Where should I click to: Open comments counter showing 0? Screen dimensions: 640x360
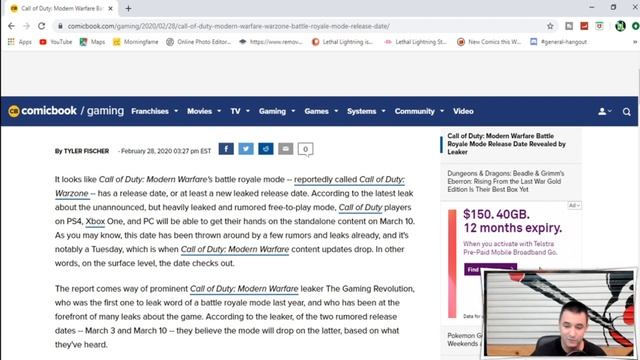305,149
